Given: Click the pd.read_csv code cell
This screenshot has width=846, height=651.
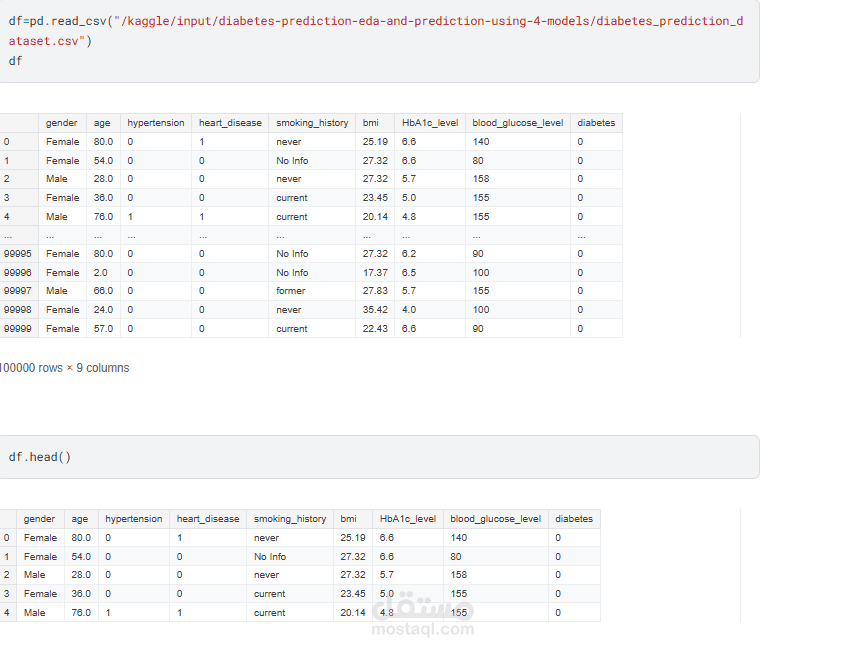Looking at the screenshot, I should (x=378, y=41).
